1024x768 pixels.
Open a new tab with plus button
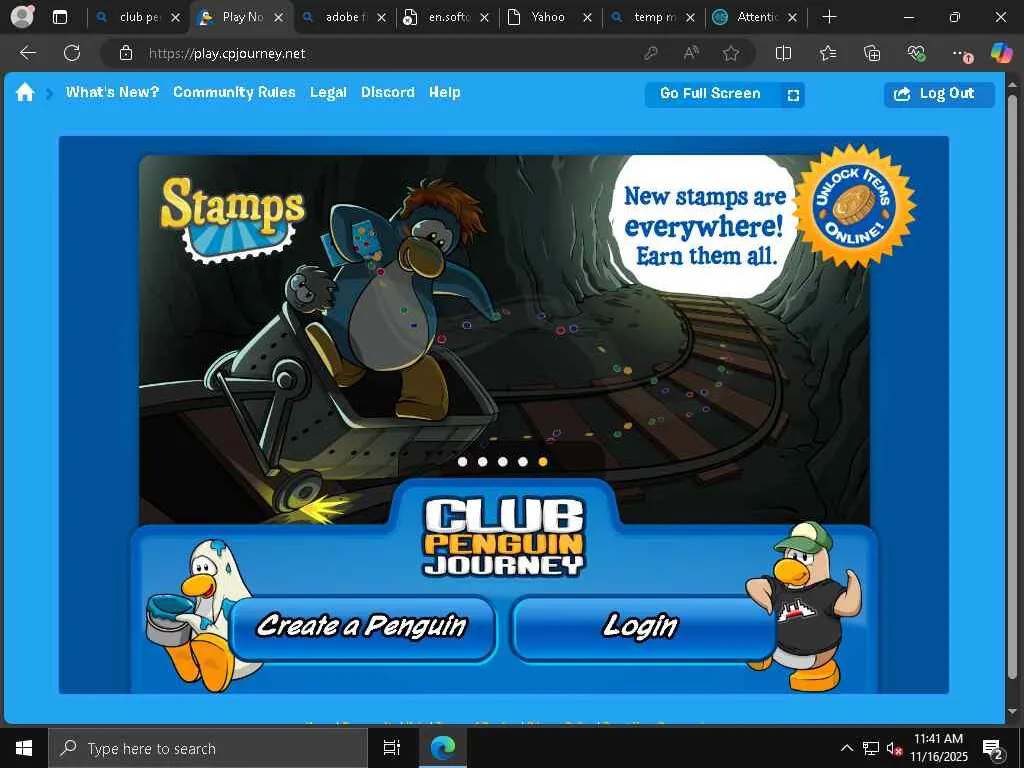point(829,17)
